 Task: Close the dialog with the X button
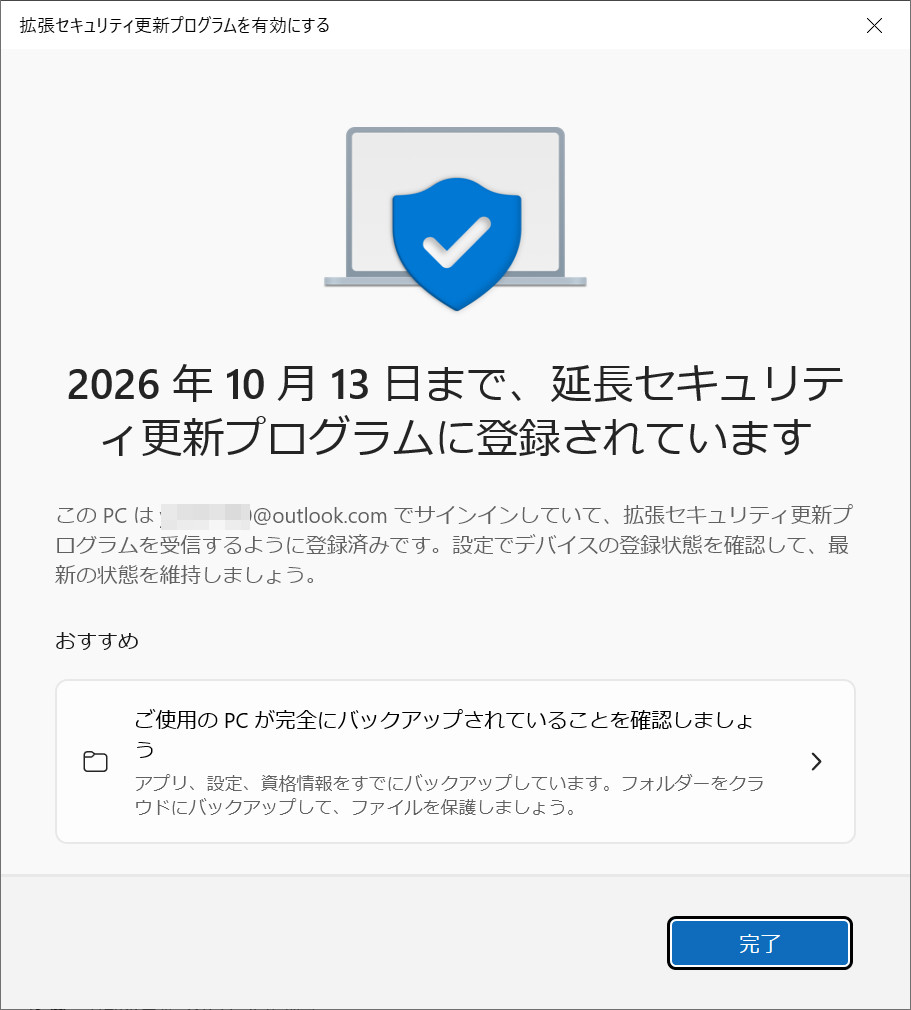click(x=874, y=25)
